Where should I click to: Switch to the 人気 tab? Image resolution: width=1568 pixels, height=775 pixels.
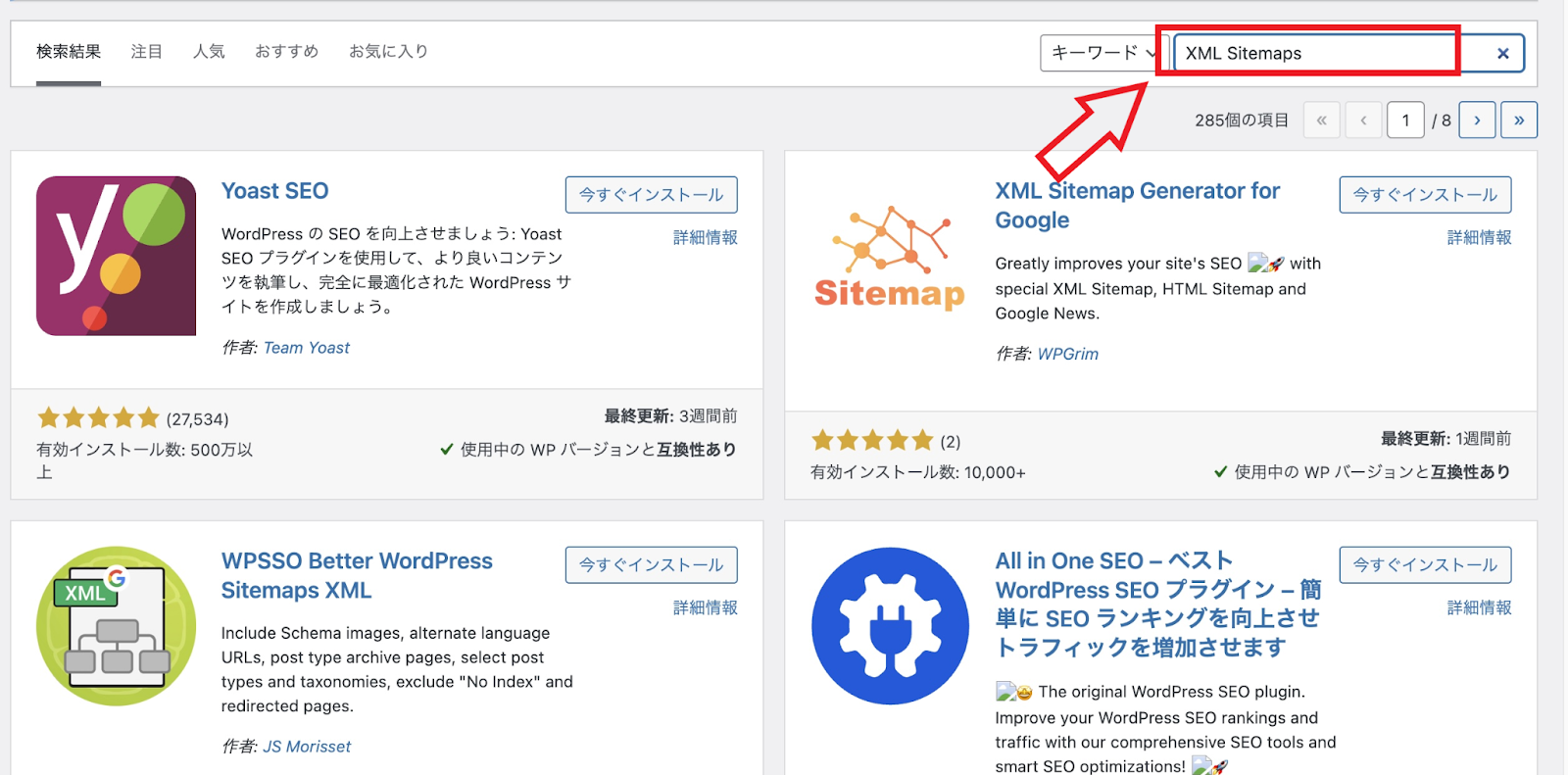tap(209, 52)
